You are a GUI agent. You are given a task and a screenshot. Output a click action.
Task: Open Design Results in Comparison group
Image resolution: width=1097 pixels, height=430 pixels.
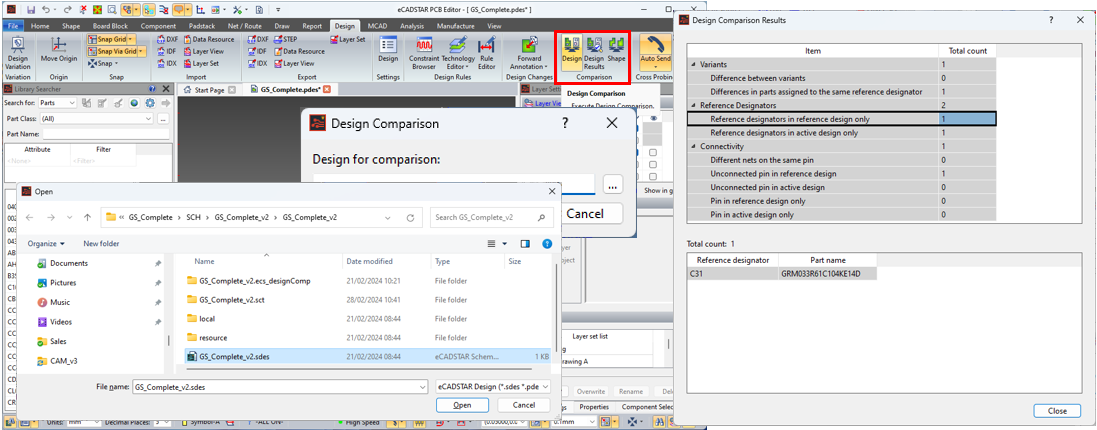click(594, 51)
